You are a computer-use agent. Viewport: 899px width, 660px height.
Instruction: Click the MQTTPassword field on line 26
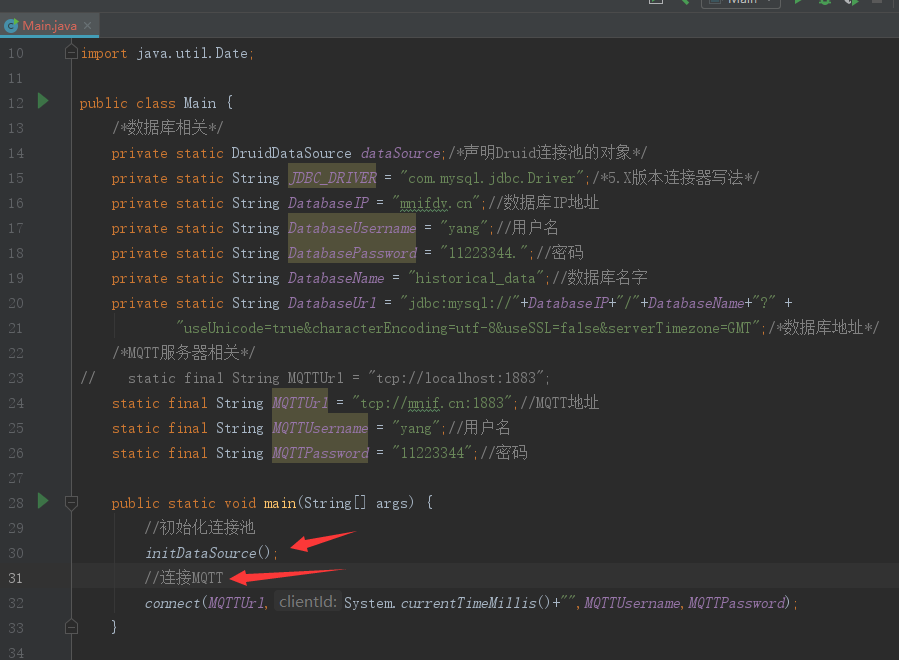[x=320, y=453]
